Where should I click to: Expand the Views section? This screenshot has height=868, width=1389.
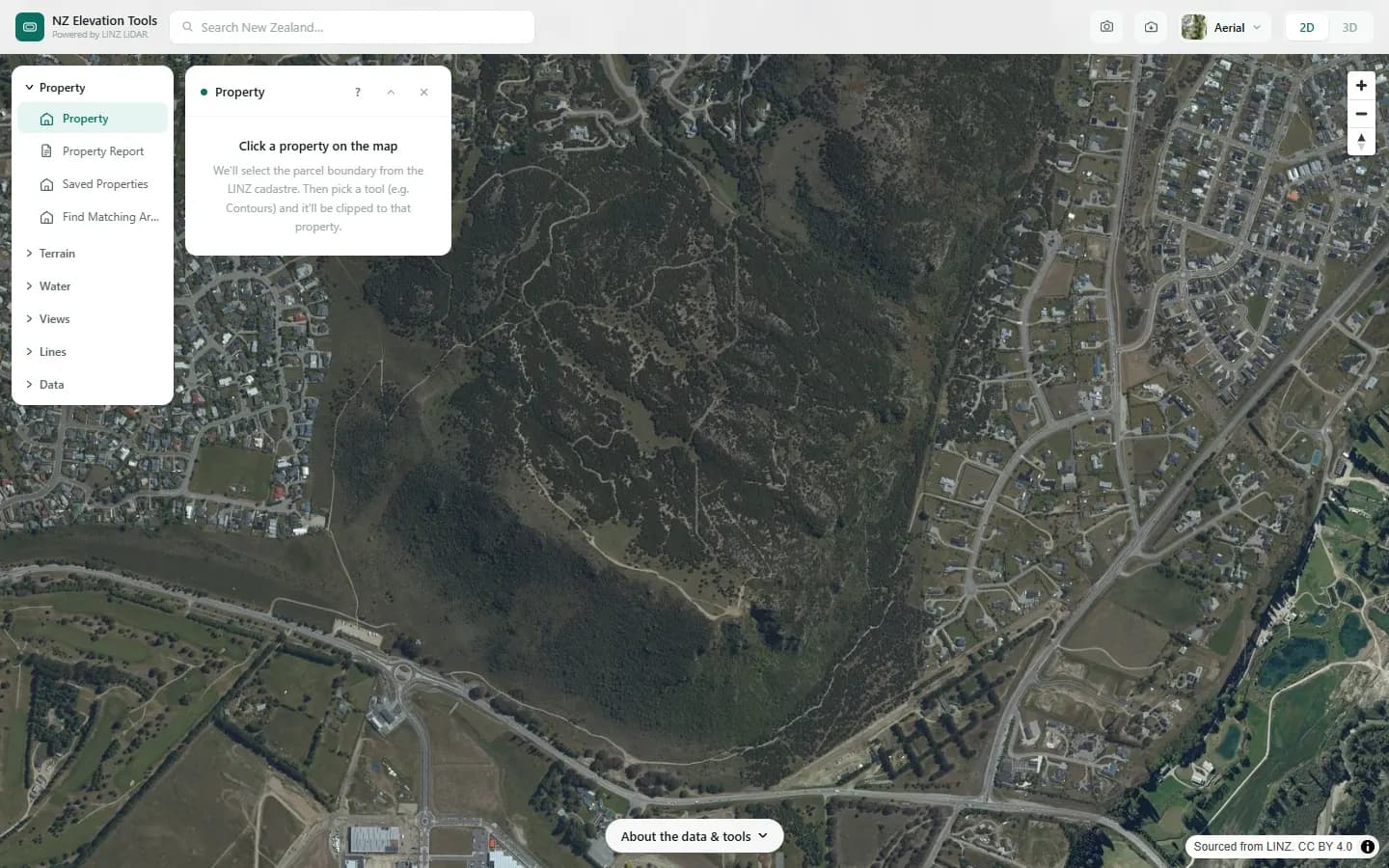coord(93,319)
